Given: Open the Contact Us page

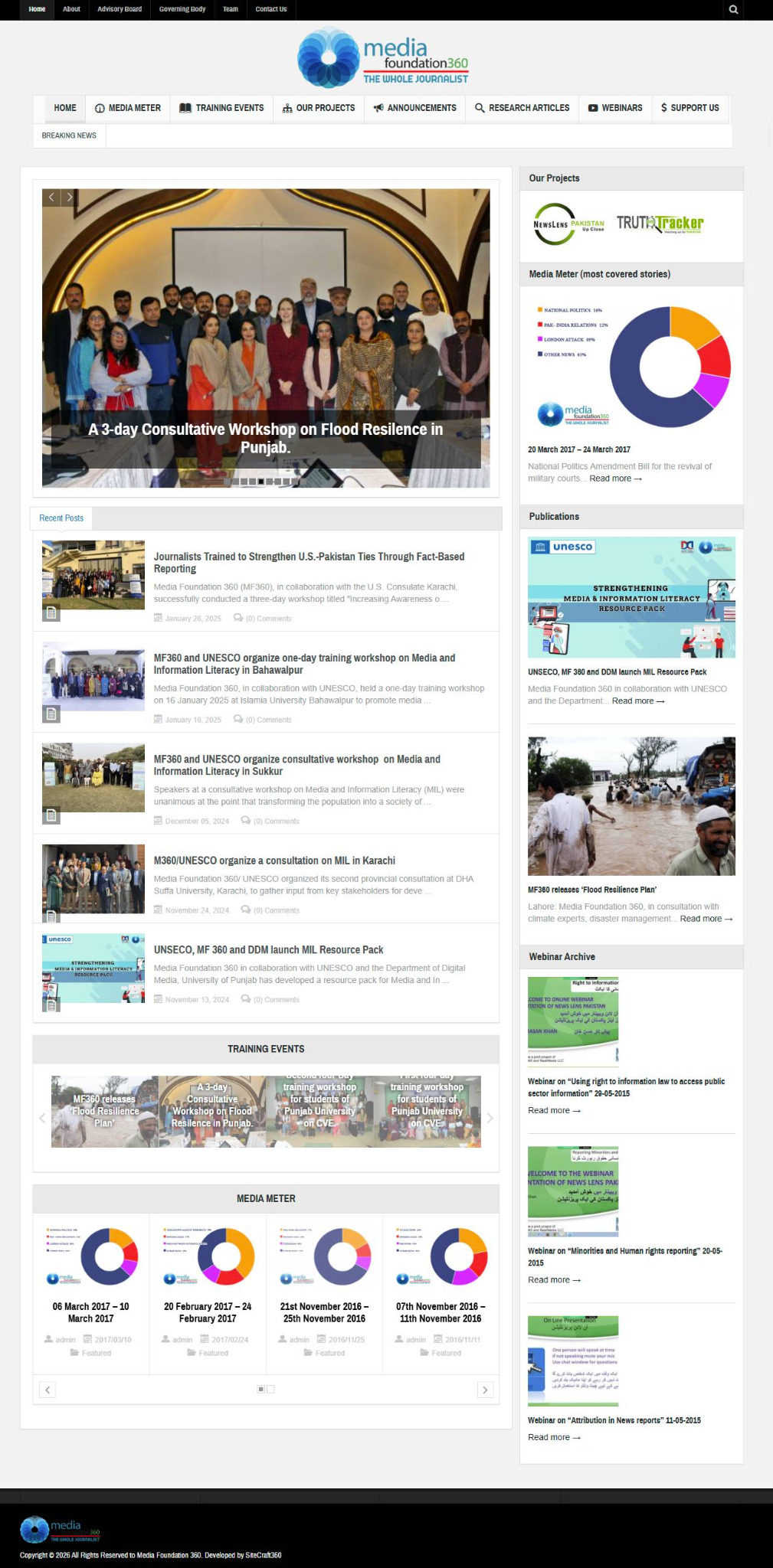Looking at the screenshot, I should (x=271, y=9).
